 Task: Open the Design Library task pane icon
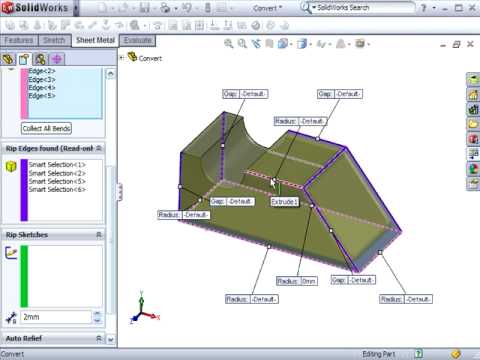coord(473,109)
